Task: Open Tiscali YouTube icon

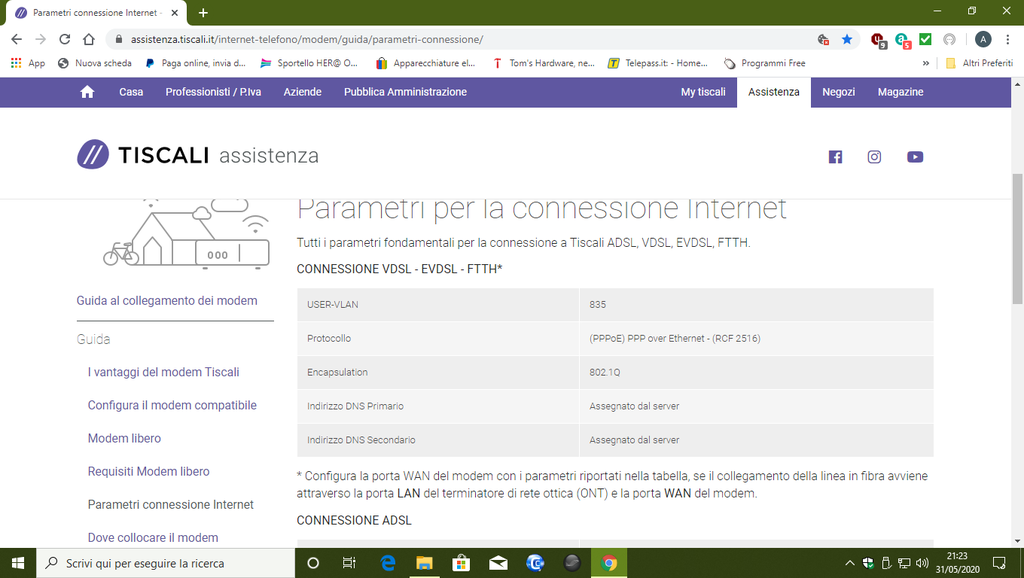Action: (915, 157)
